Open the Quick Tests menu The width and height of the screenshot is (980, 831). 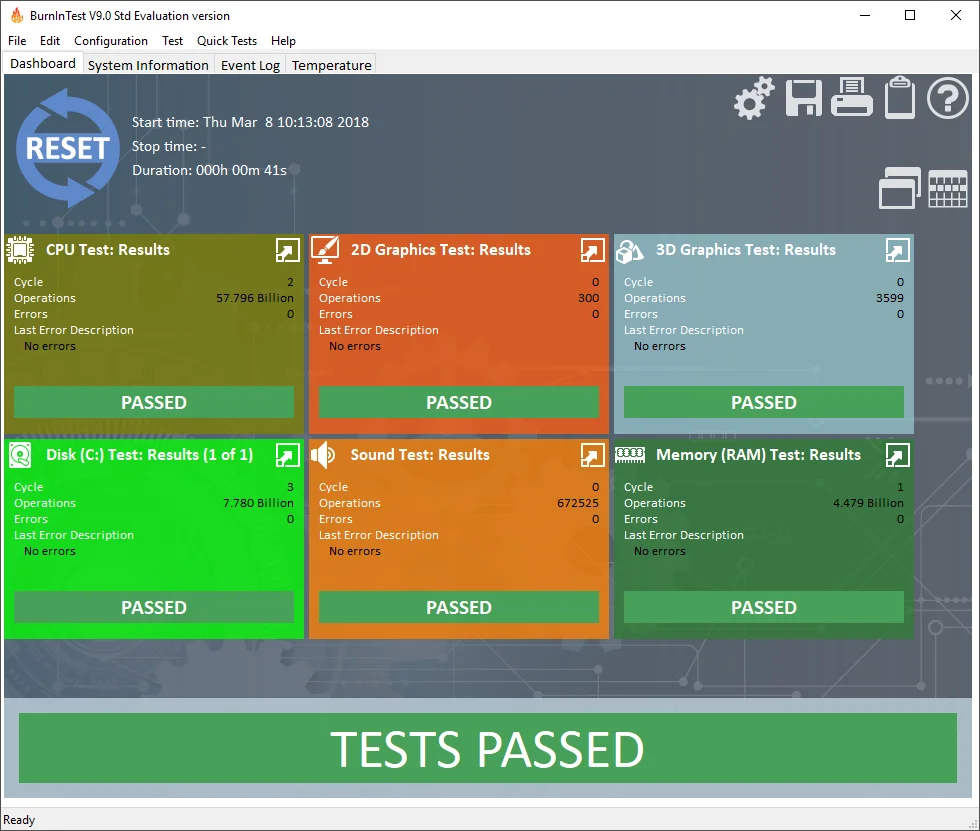pyautogui.click(x=227, y=41)
